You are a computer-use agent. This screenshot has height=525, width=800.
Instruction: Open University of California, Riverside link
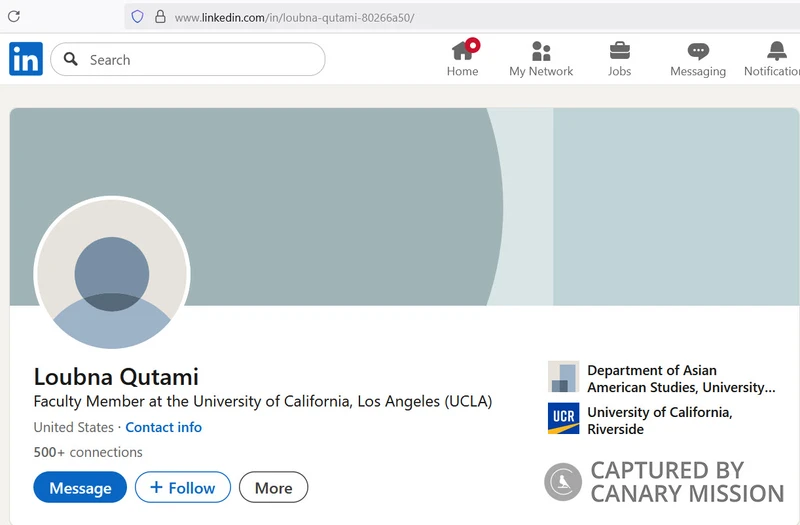click(660, 420)
